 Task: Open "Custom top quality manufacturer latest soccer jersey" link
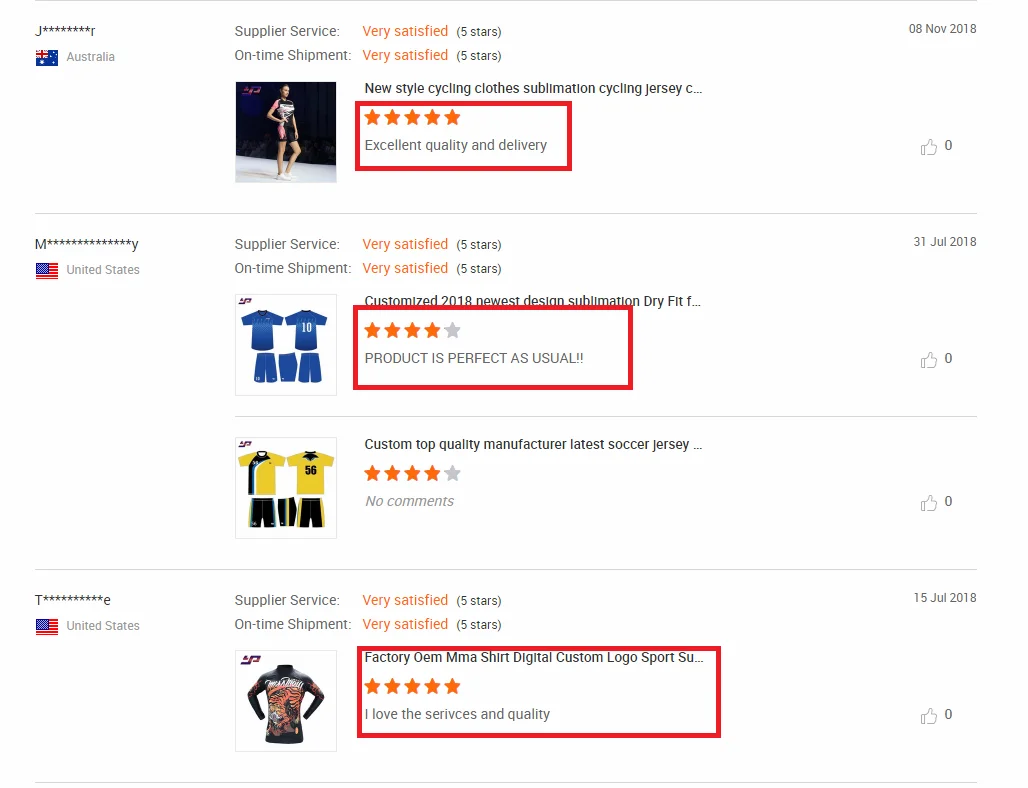click(x=533, y=445)
